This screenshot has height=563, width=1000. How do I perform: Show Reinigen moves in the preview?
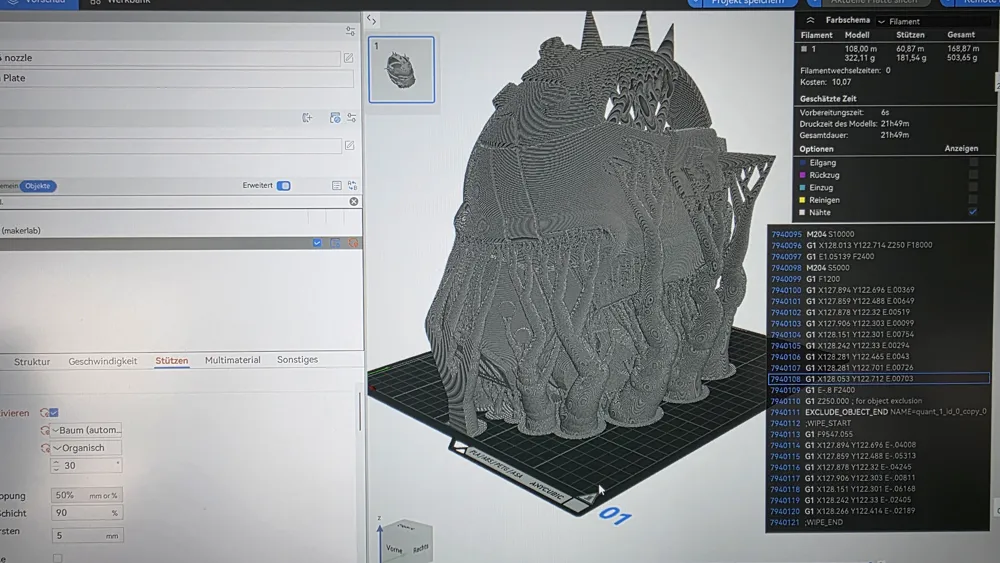pos(973,200)
